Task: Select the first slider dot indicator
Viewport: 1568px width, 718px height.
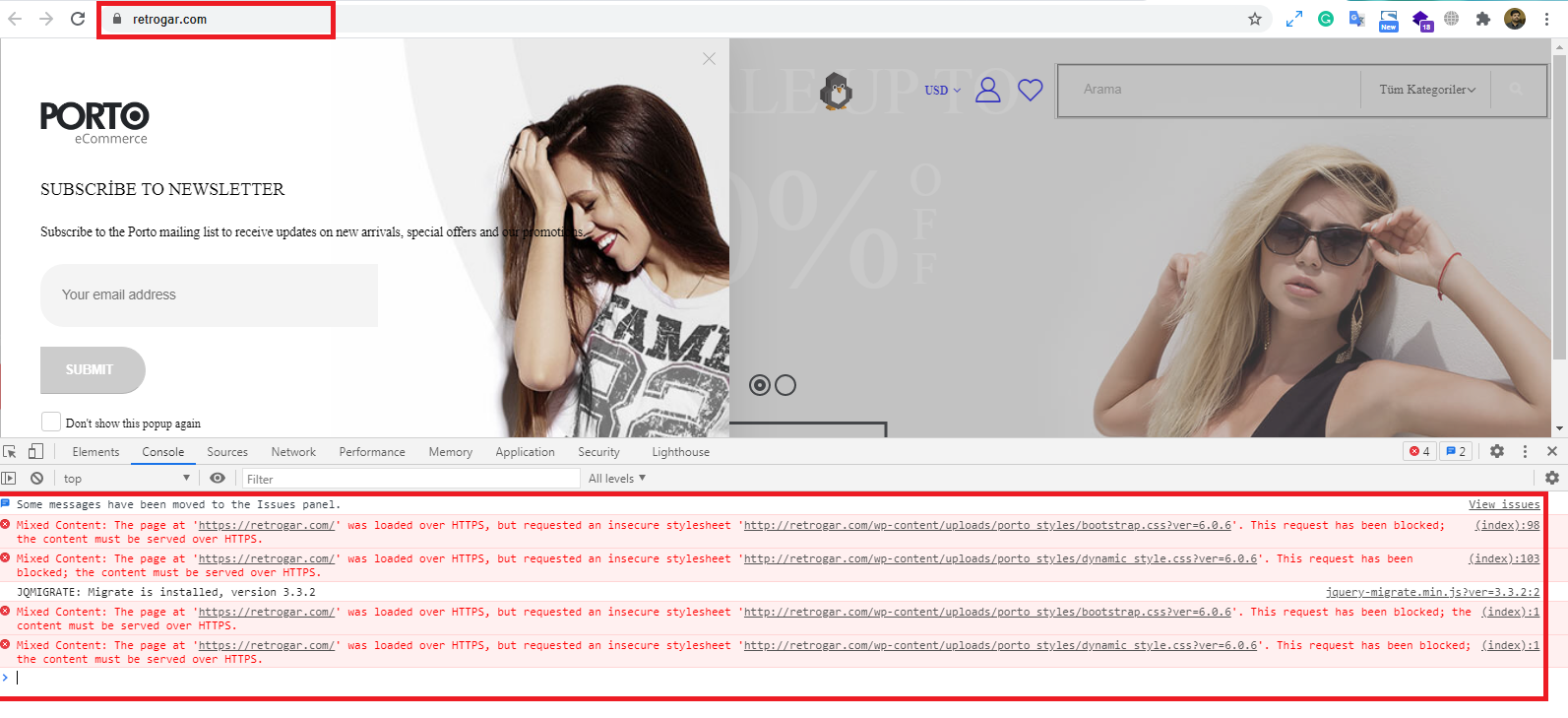Action: (x=760, y=385)
